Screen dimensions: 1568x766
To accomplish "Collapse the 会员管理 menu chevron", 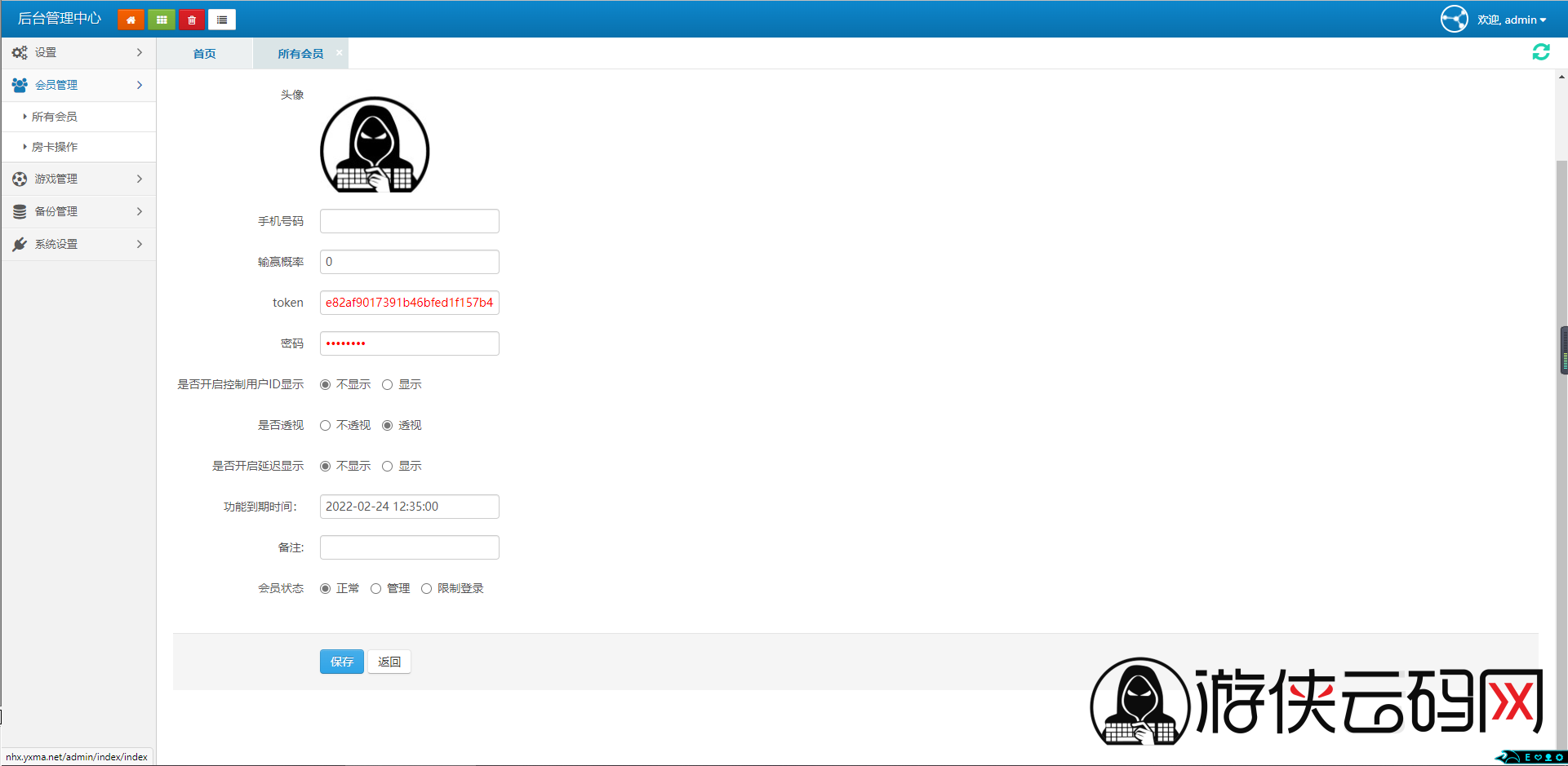I will 140,85.
